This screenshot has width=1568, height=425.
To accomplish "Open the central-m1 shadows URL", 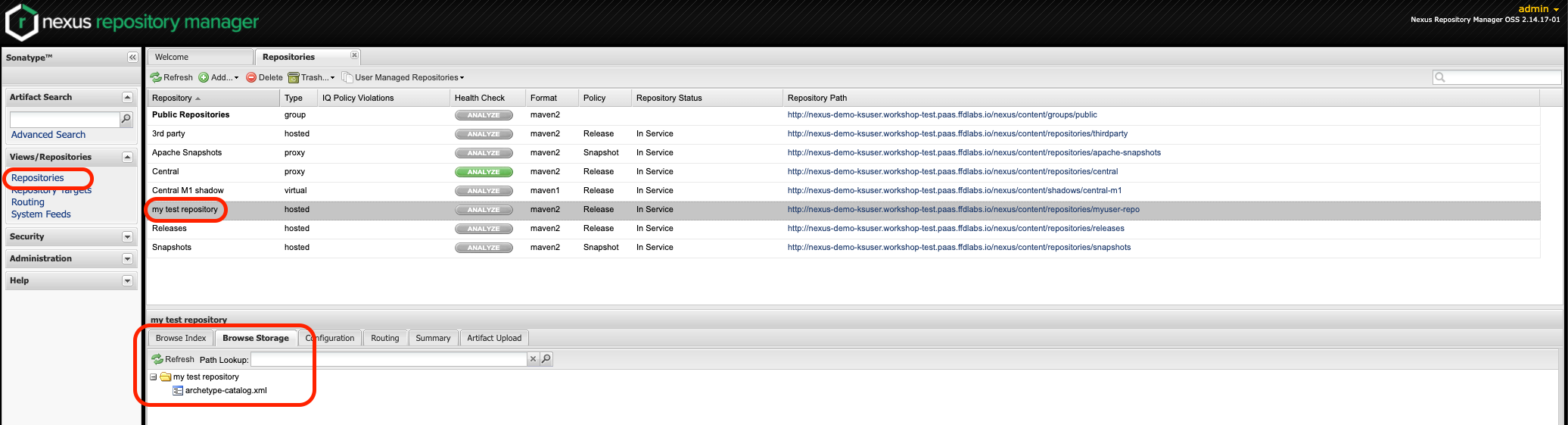I will [954, 191].
